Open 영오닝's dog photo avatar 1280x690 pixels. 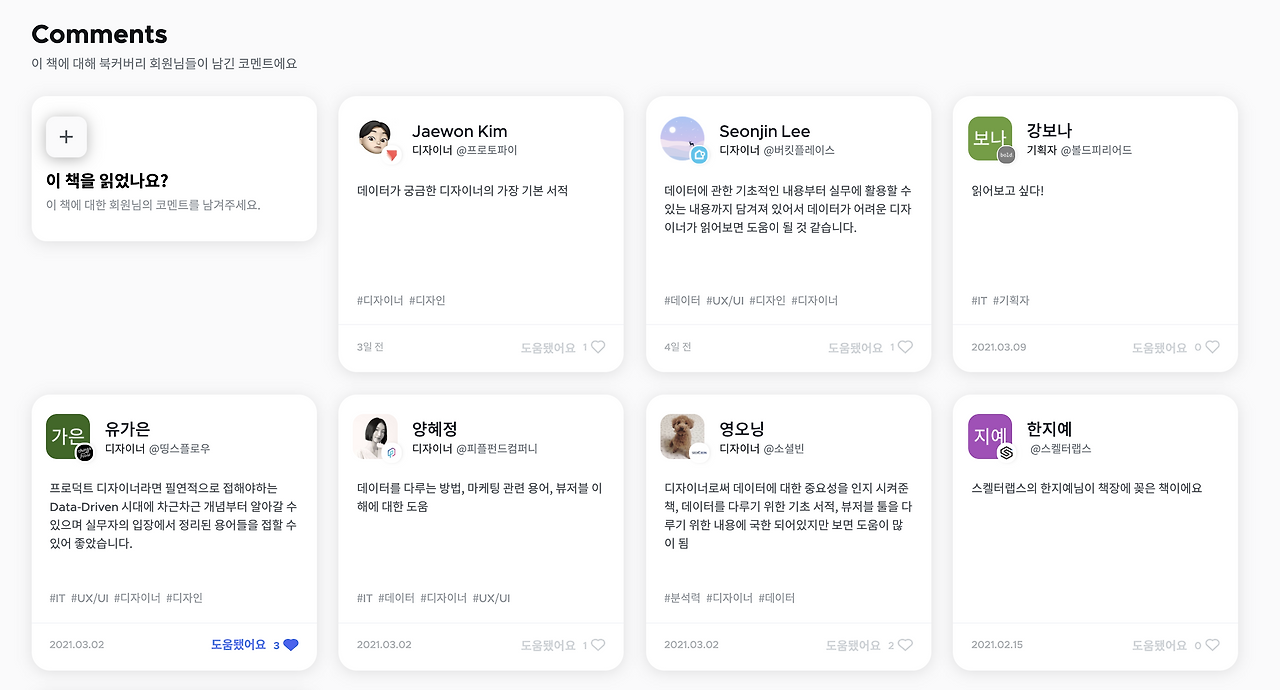[681, 437]
